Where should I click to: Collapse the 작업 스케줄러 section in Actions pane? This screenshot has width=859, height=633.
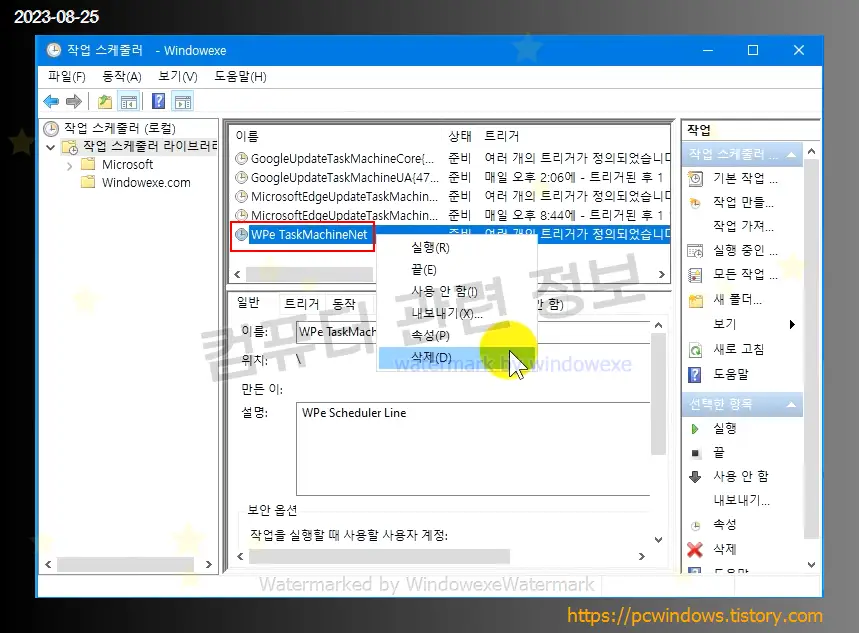[791, 155]
